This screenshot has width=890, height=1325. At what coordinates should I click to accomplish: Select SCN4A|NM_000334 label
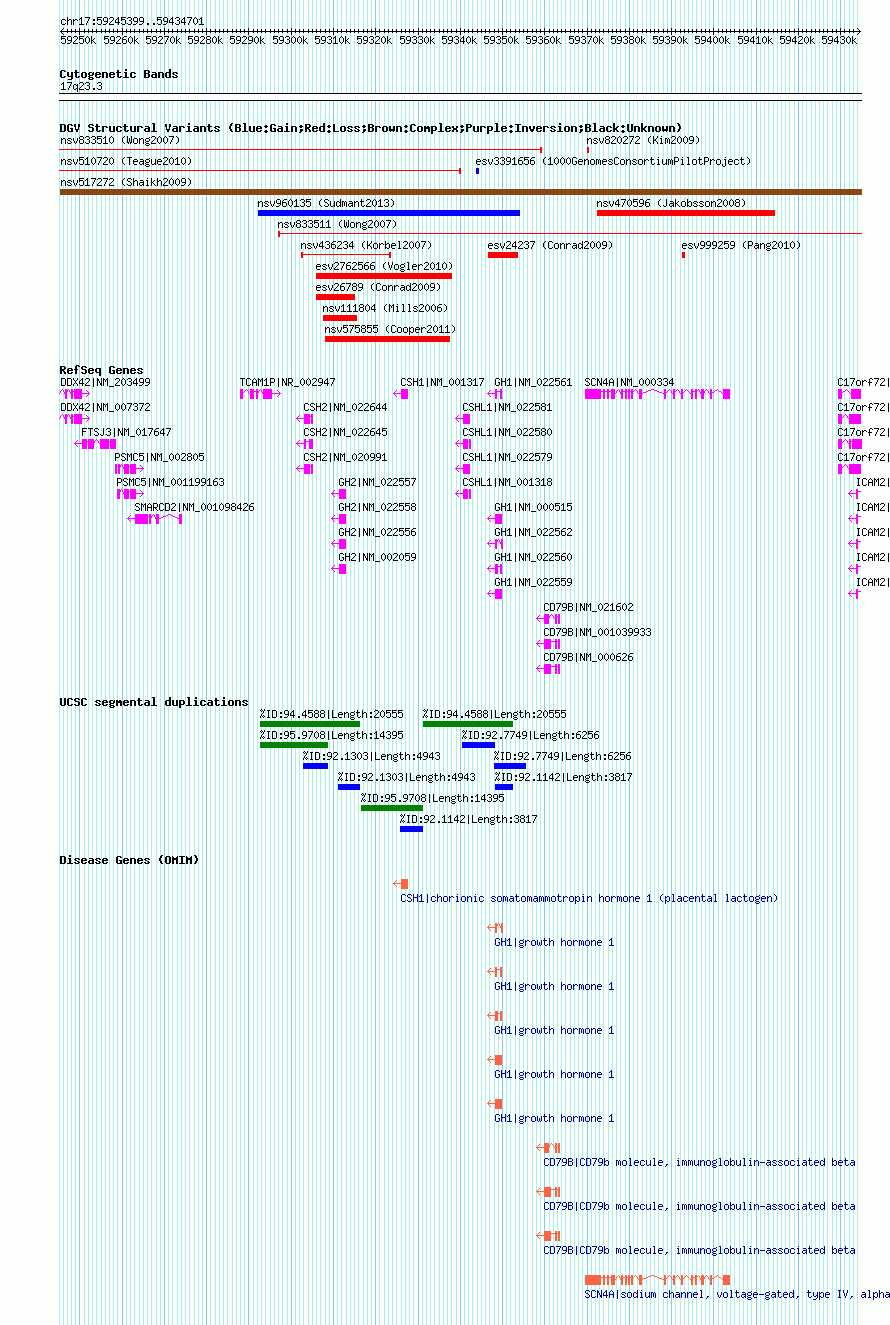(629, 383)
